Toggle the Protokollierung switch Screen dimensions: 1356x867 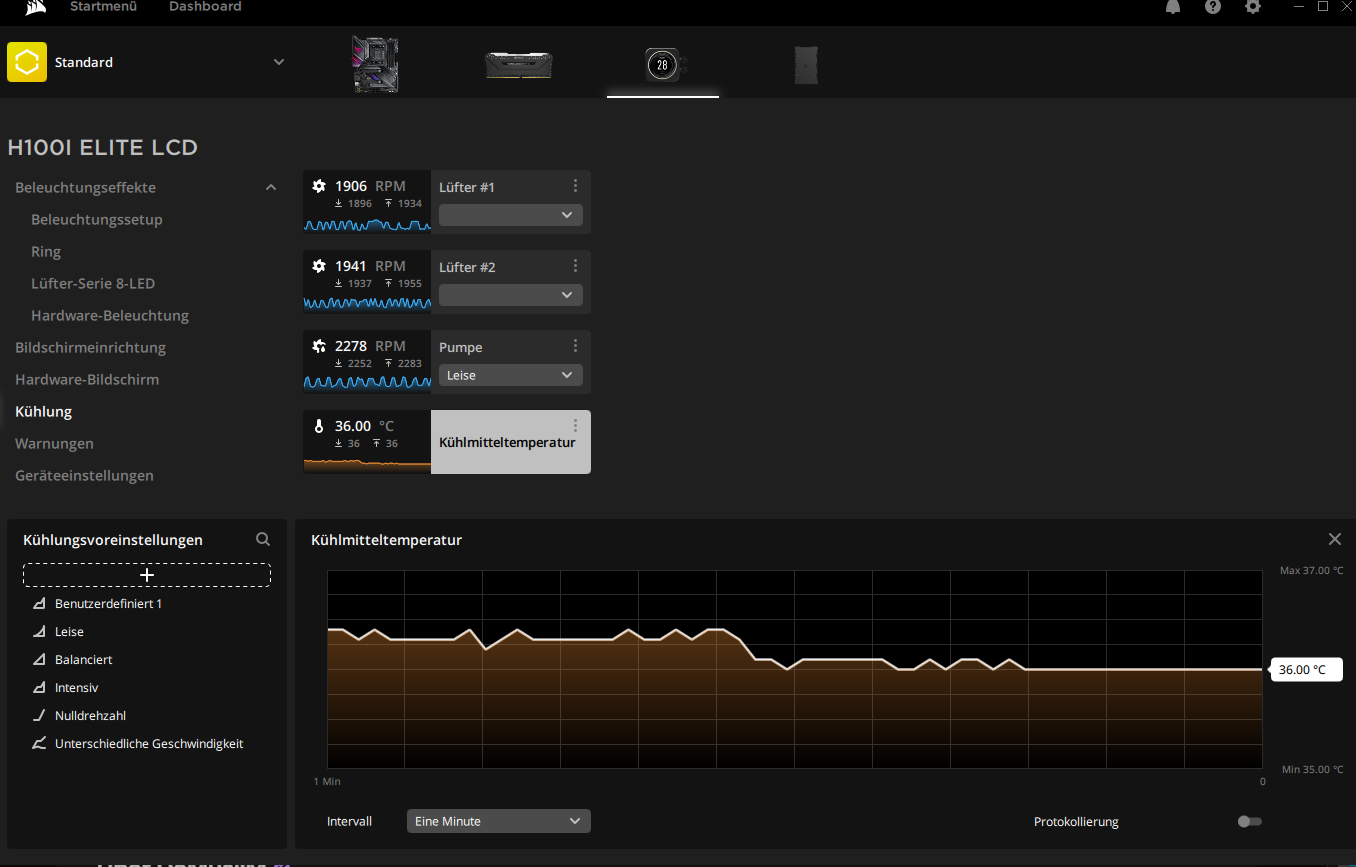1249,821
